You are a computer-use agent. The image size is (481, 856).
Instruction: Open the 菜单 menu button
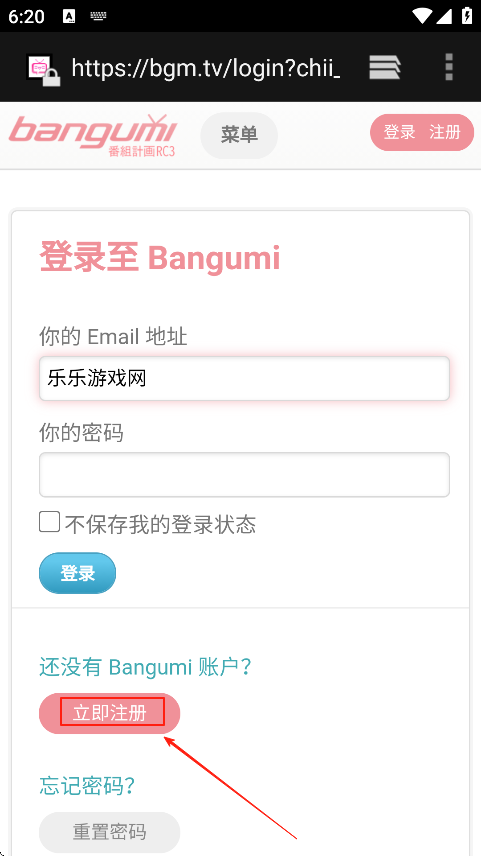pos(239,135)
